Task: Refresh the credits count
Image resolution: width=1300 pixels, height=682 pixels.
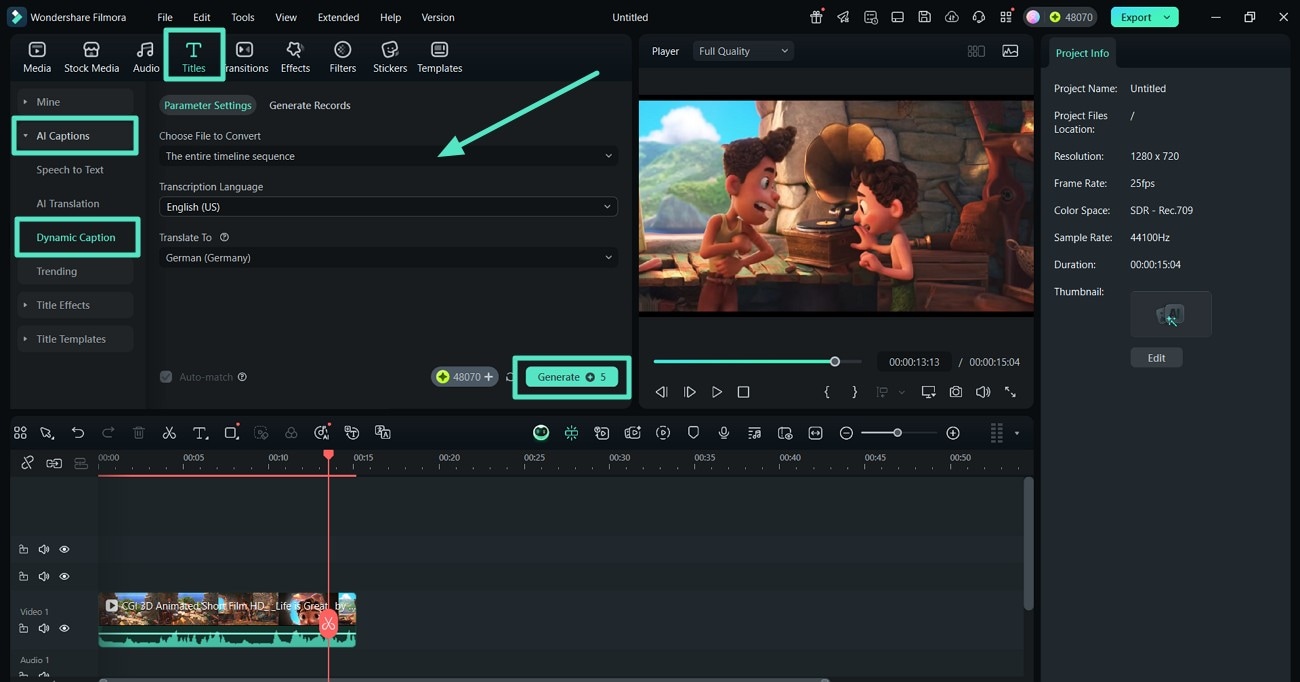Action: click(510, 377)
